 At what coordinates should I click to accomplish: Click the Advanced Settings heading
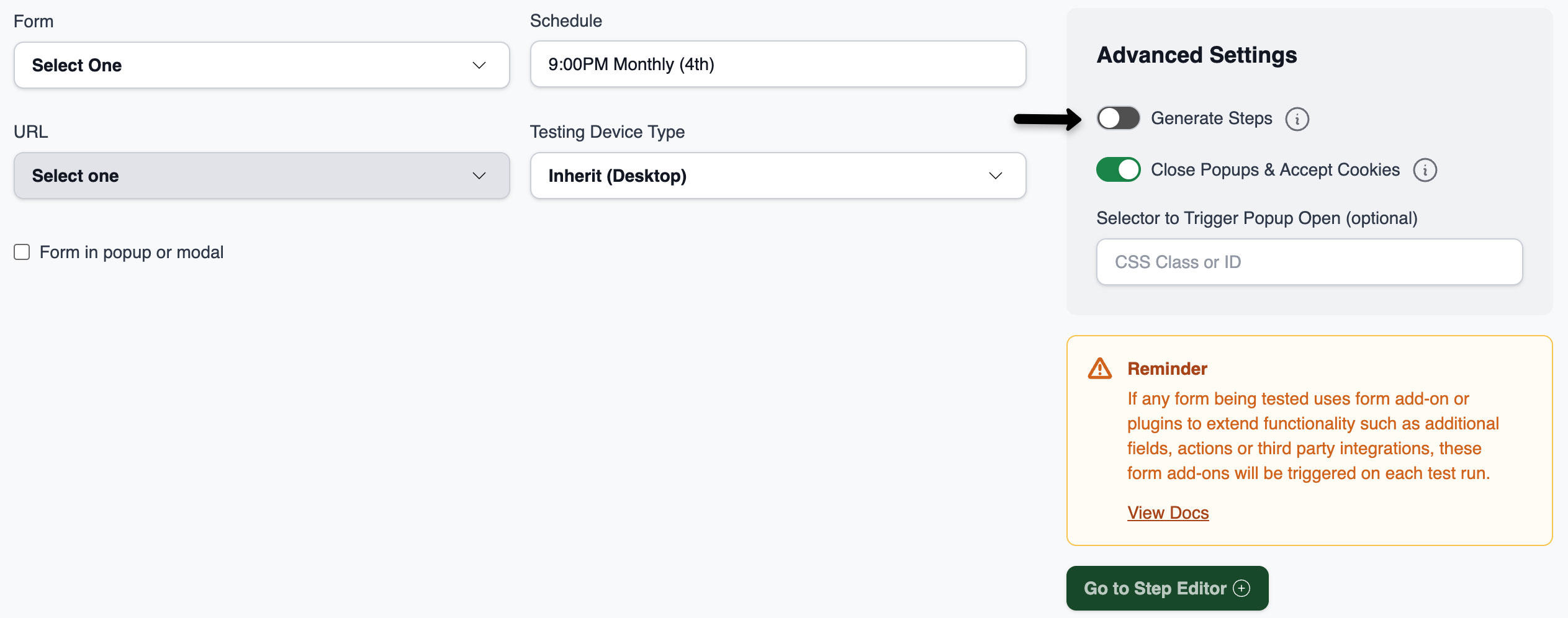point(1196,55)
